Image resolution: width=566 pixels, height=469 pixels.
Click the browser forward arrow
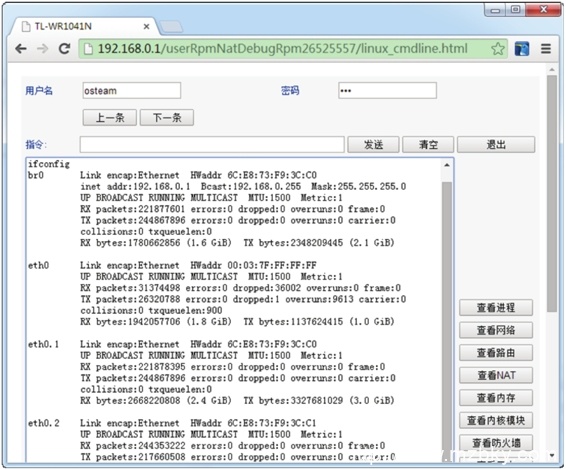43,48
